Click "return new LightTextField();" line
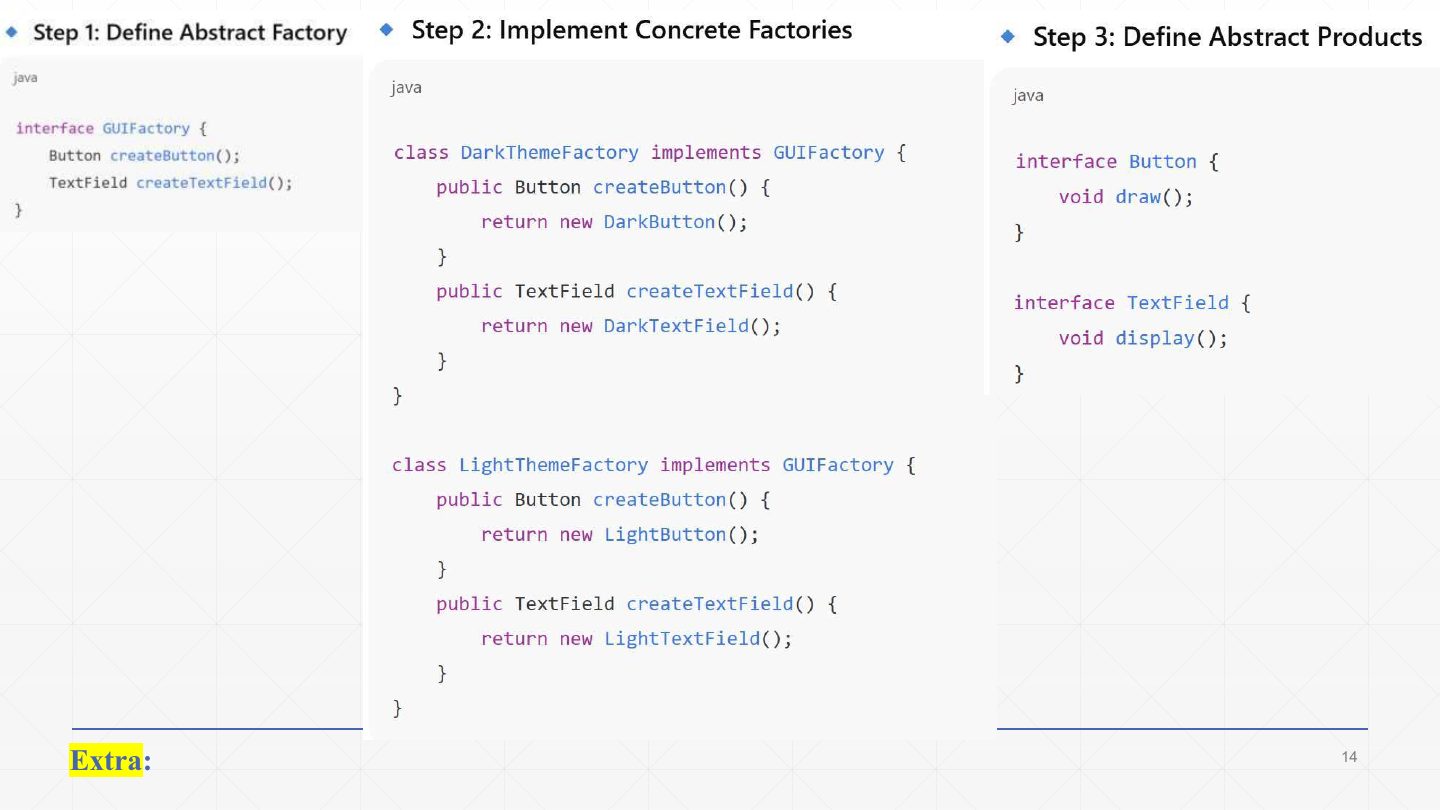 636,639
